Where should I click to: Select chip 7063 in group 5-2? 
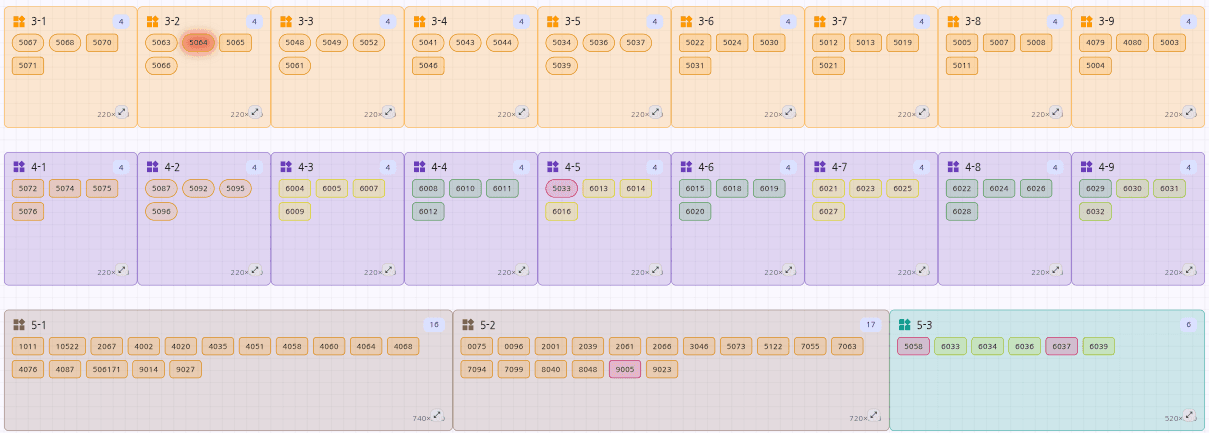point(847,346)
